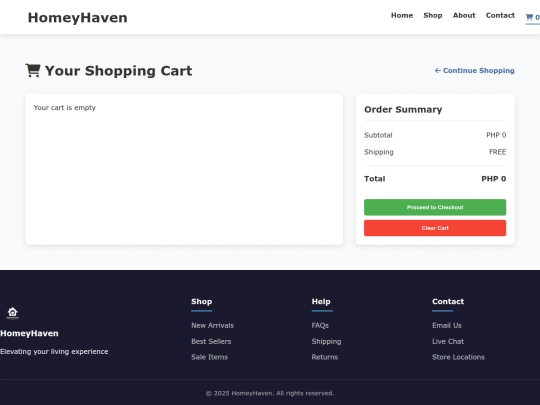Screen dimensions: 540x405
Task: Start Live Chat from footer
Action: click(x=448, y=341)
